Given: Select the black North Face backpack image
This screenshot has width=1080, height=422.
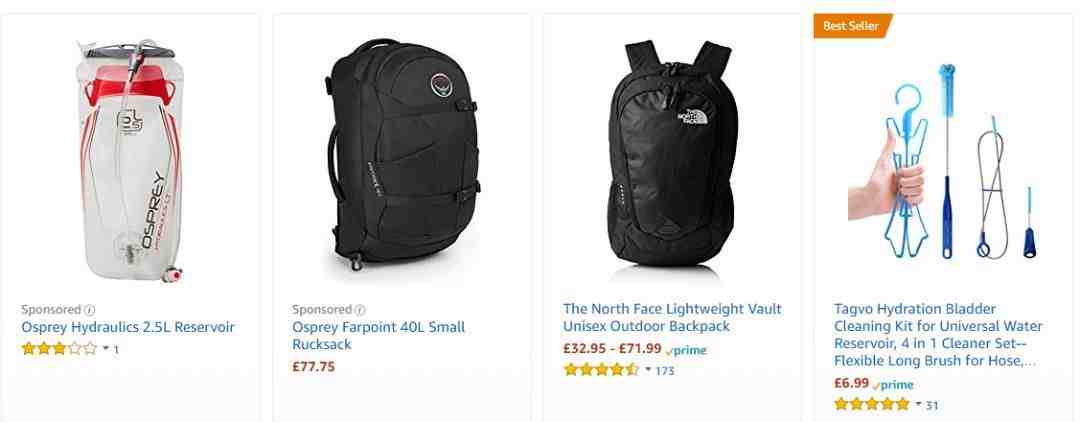Looking at the screenshot, I should [x=672, y=156].
